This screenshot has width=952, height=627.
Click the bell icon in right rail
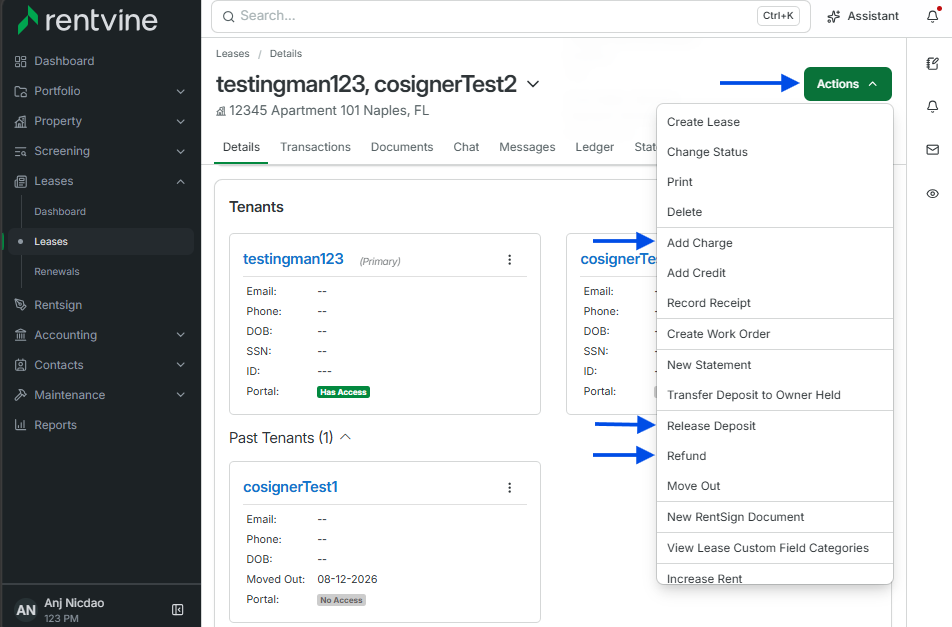coord(933,107)
